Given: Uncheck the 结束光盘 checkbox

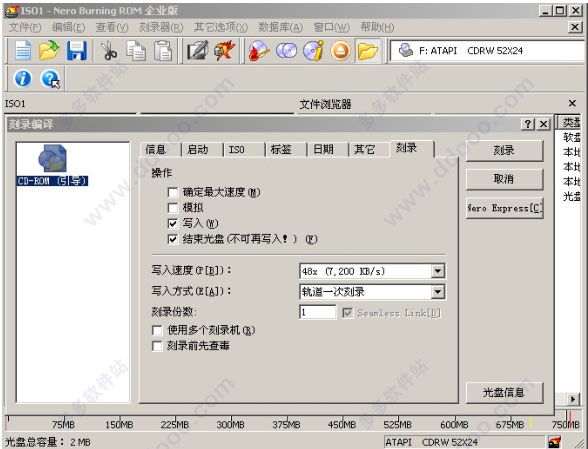Looking at the screenshot, I should (172, 239).
